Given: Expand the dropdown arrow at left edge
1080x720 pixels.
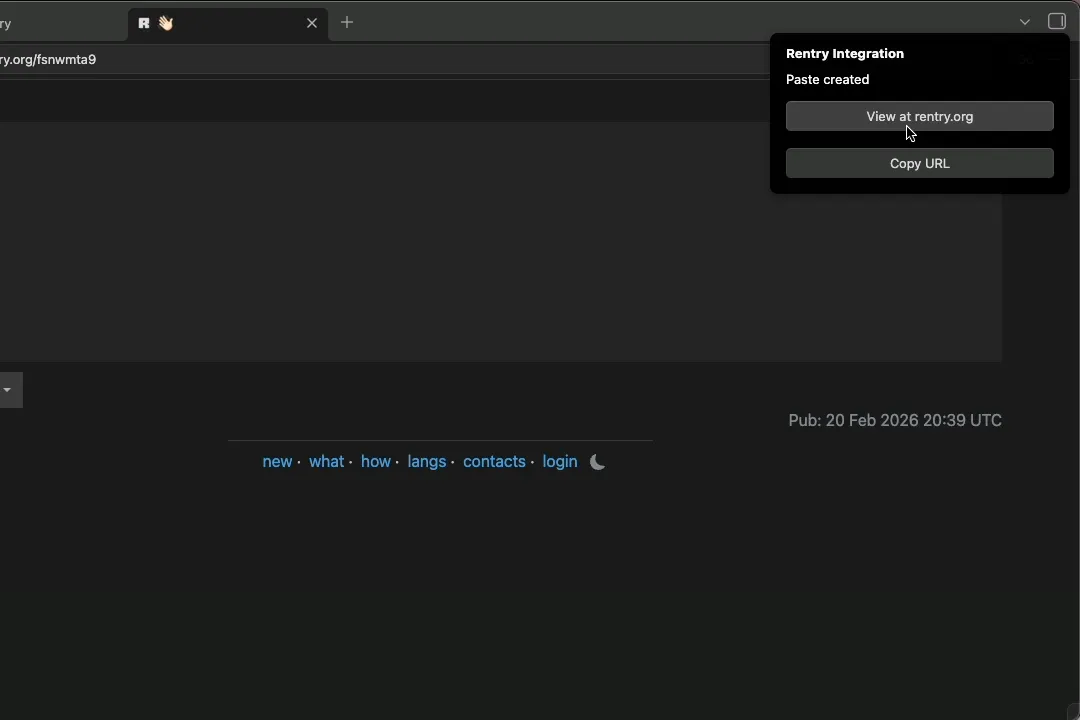Looking at the screenshot, I should 8,390.
